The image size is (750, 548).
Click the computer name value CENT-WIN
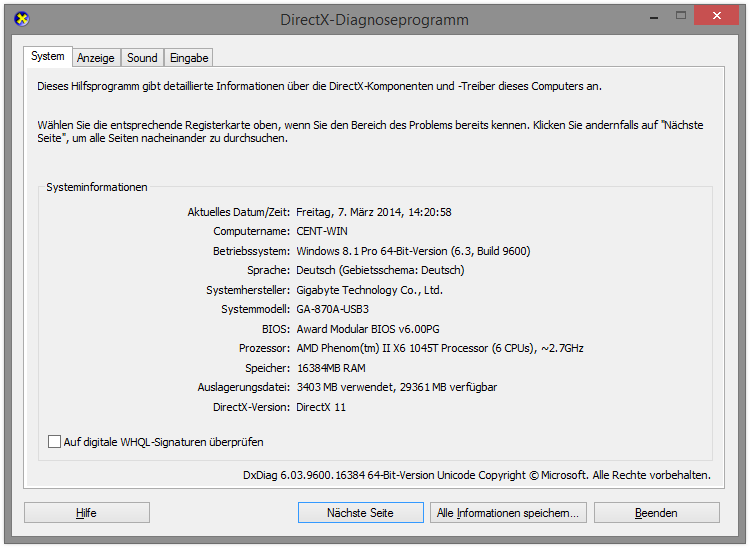click(x=322, y=231)
